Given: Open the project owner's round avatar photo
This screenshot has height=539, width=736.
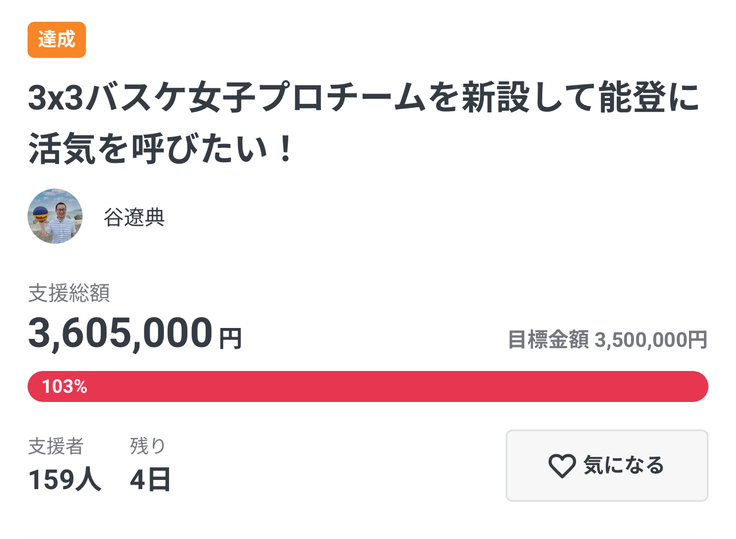Looking at the screenshot, I should 55,216.
